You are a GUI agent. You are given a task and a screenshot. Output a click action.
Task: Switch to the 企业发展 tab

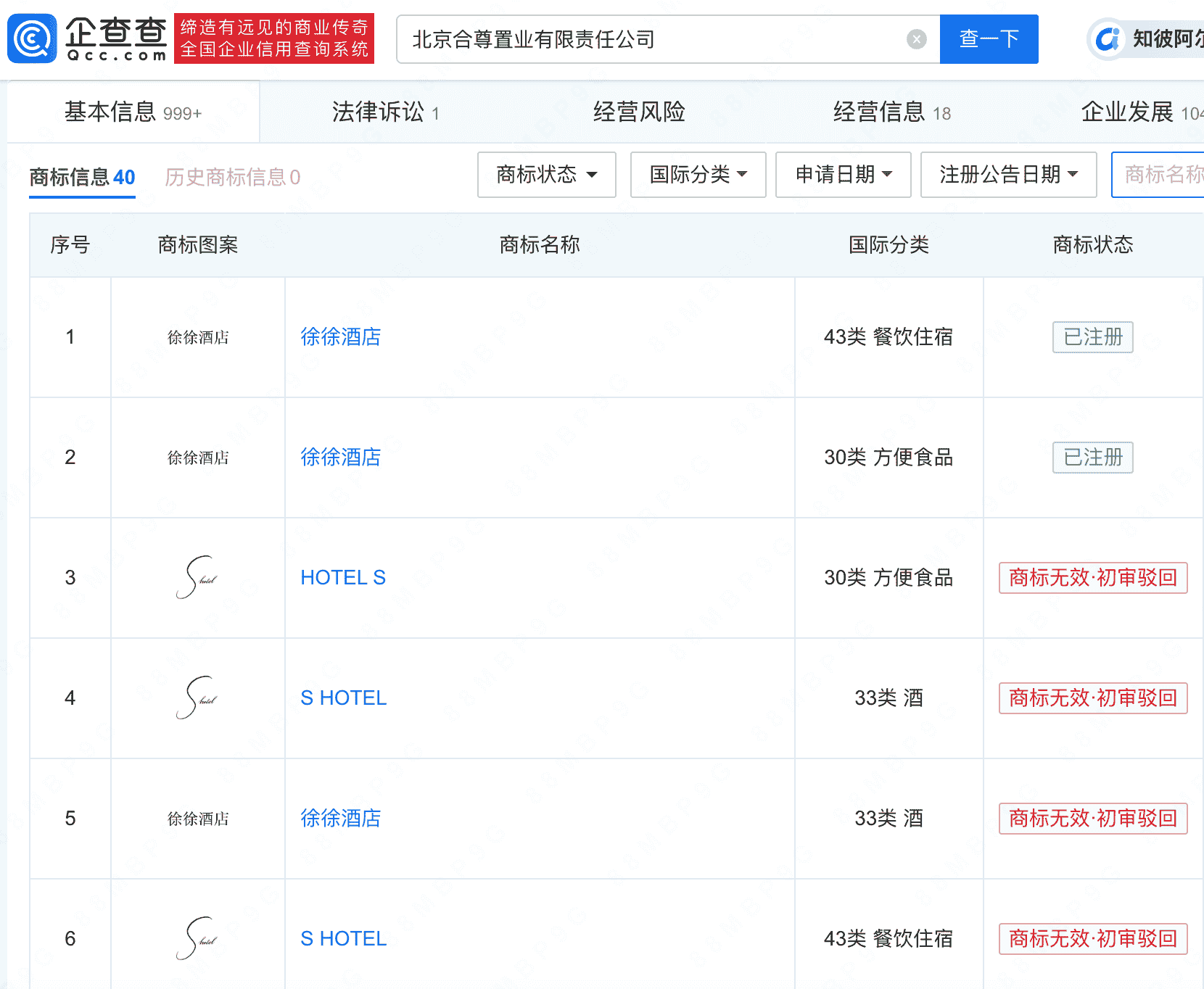pos(1126,112)
